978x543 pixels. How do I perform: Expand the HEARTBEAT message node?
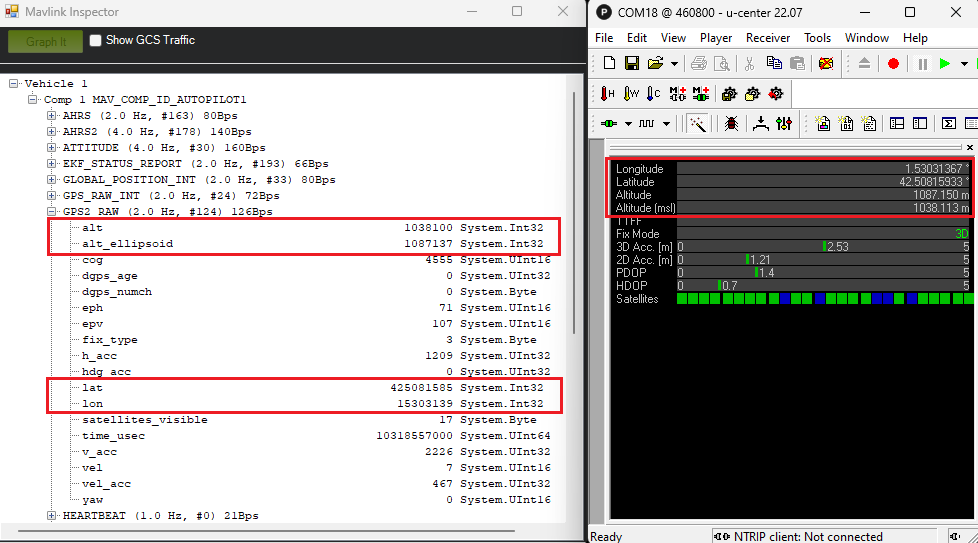pos(52,516)
